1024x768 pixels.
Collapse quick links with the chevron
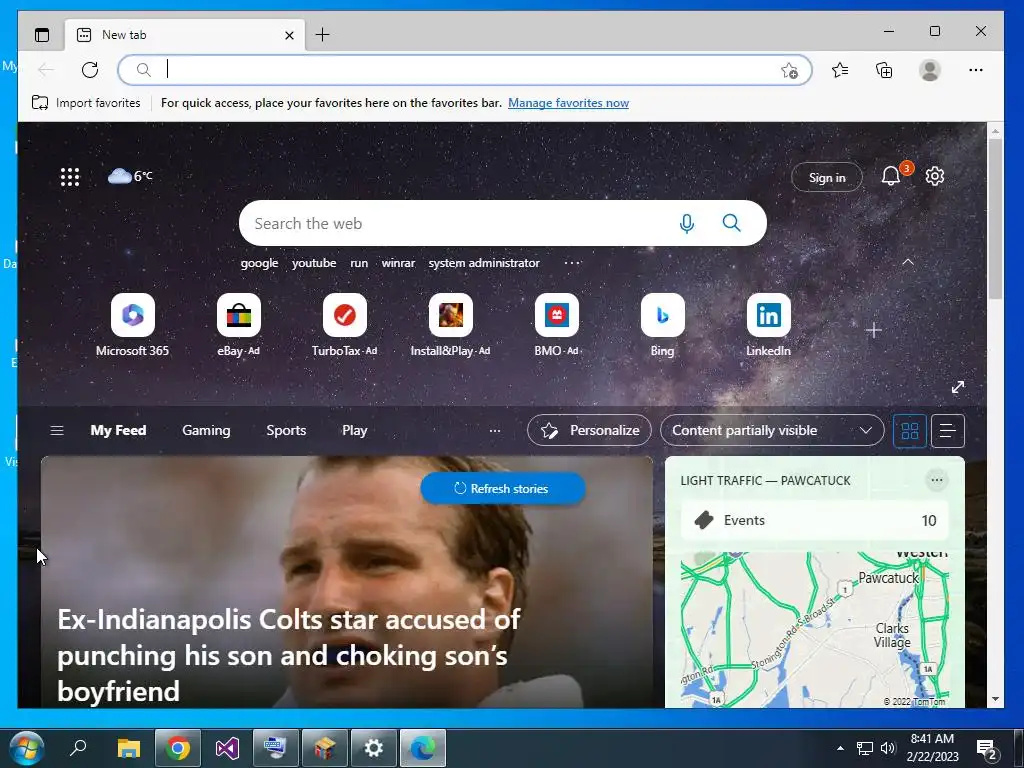[908, 262]
